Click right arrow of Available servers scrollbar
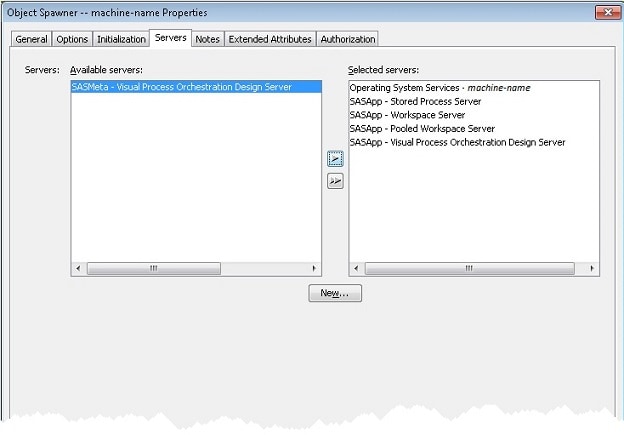The height and width of the screenshot is (435, 624). (x=314, y=268)
